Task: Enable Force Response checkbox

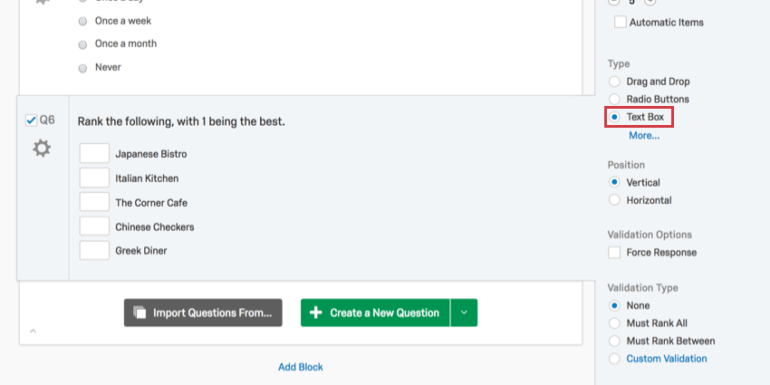Action: tap(614, 252)
